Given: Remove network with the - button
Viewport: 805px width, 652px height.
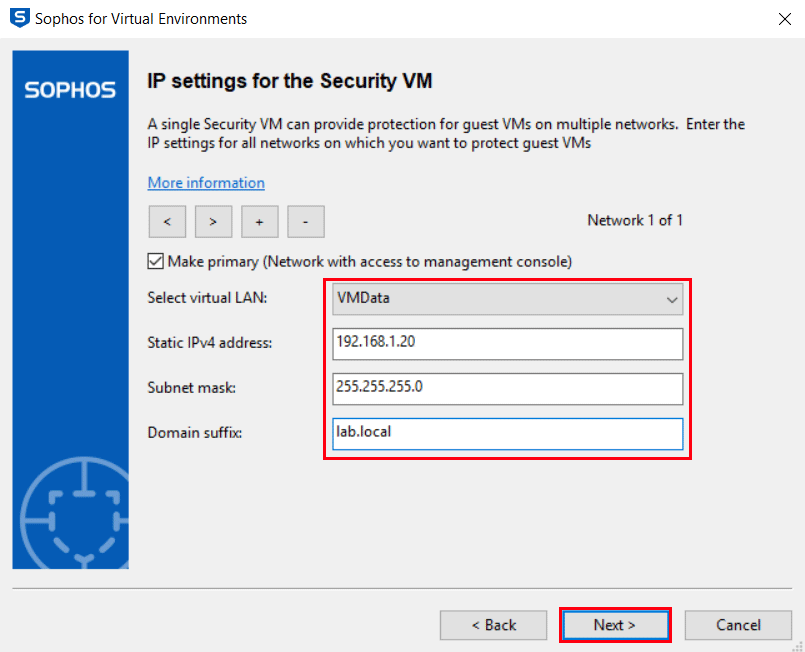Looking at the screenshot, I should point(305,222).
